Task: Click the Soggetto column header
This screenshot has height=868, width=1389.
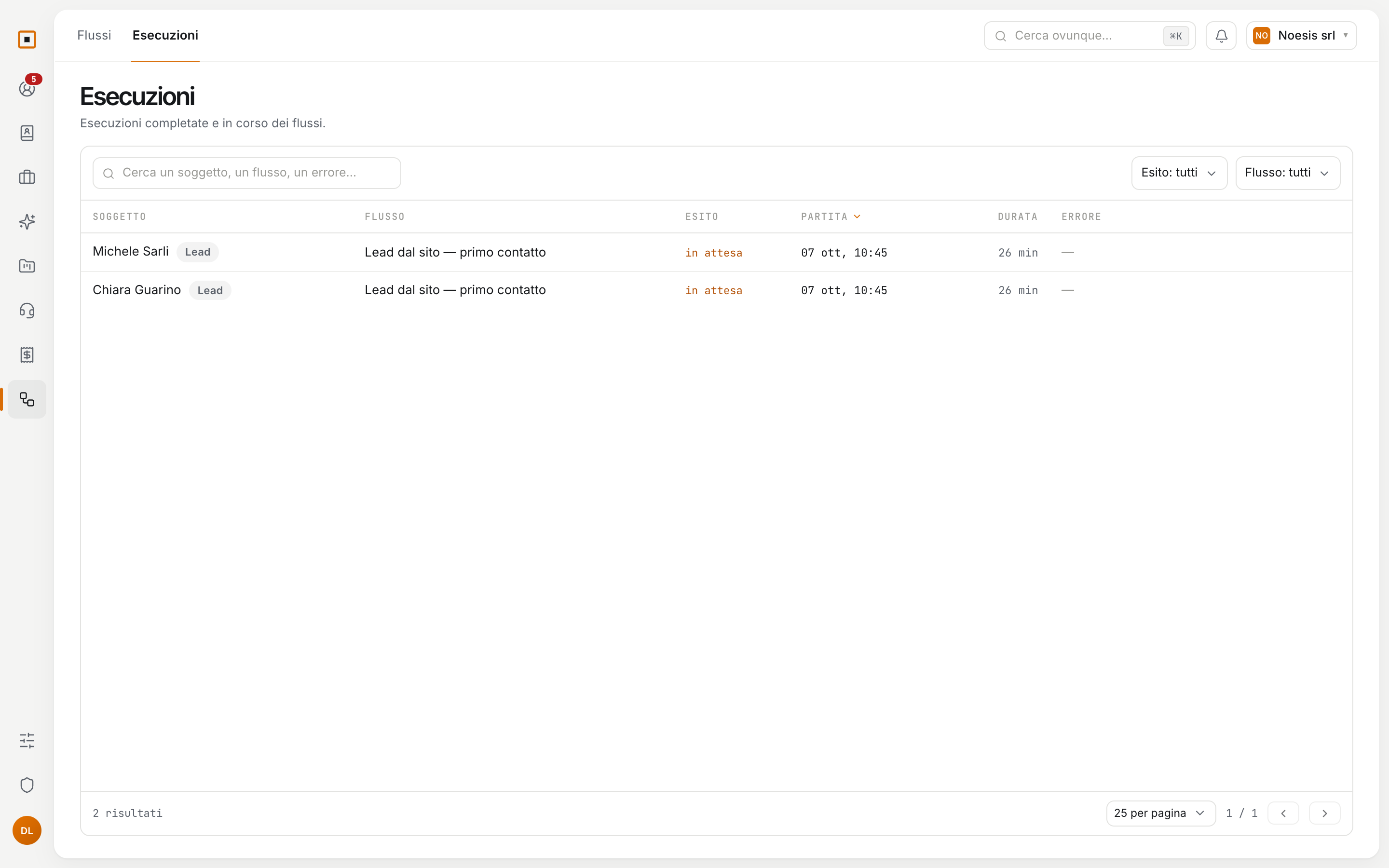Action: [120, 217]
